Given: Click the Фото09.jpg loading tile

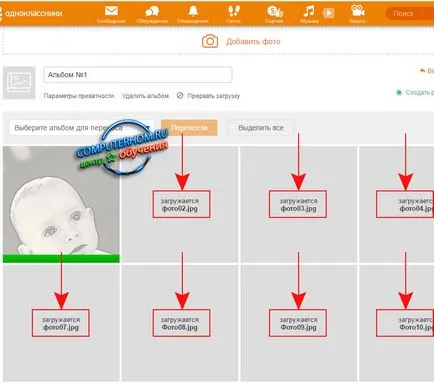Looking at the screenshot, I should (299, 323).
